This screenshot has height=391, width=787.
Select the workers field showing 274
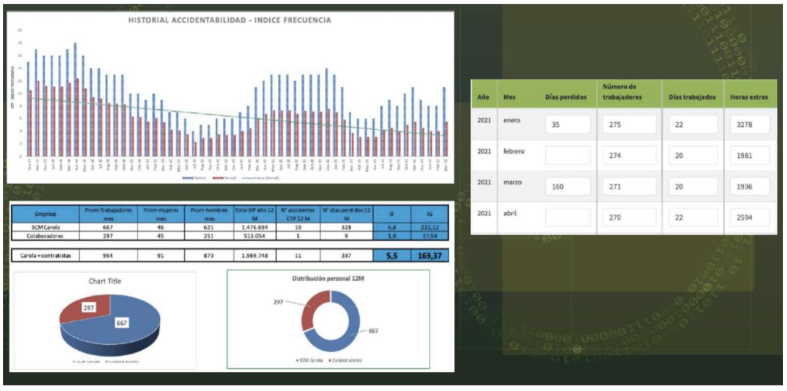[629, 156]
